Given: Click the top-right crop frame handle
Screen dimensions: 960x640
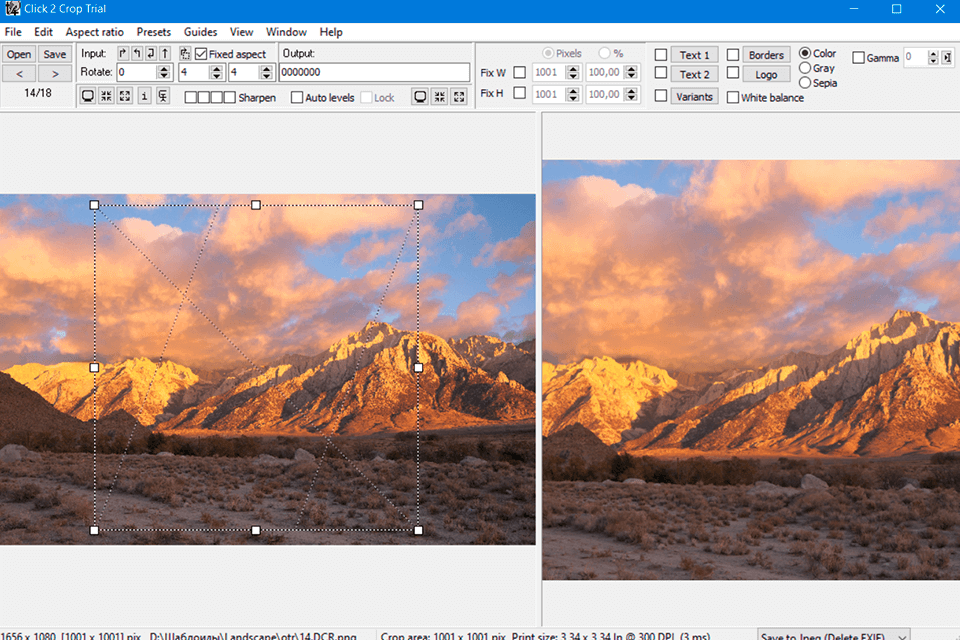Looking at the screenshot, I should pos(419,205).
